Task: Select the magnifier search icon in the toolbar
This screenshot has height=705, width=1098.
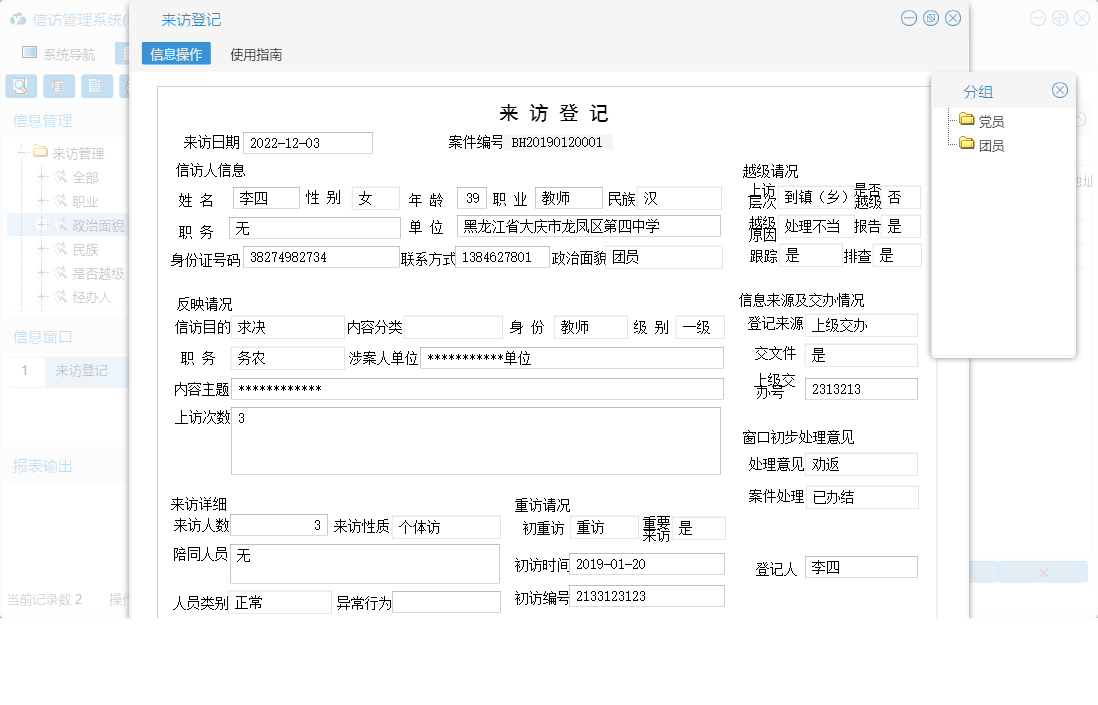Action: click(20, 87)
